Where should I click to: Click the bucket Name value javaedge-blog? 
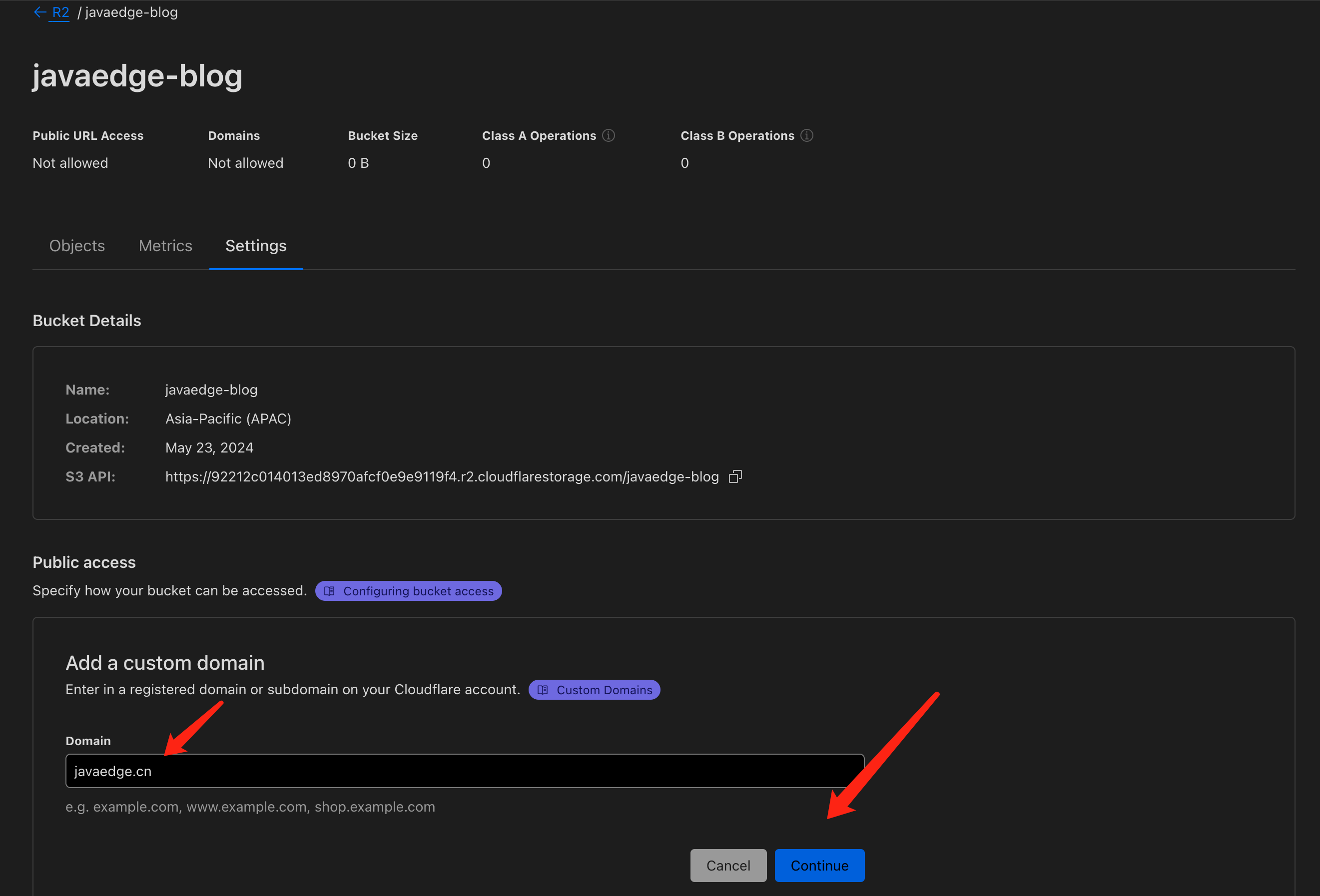(x=211, y=390)
